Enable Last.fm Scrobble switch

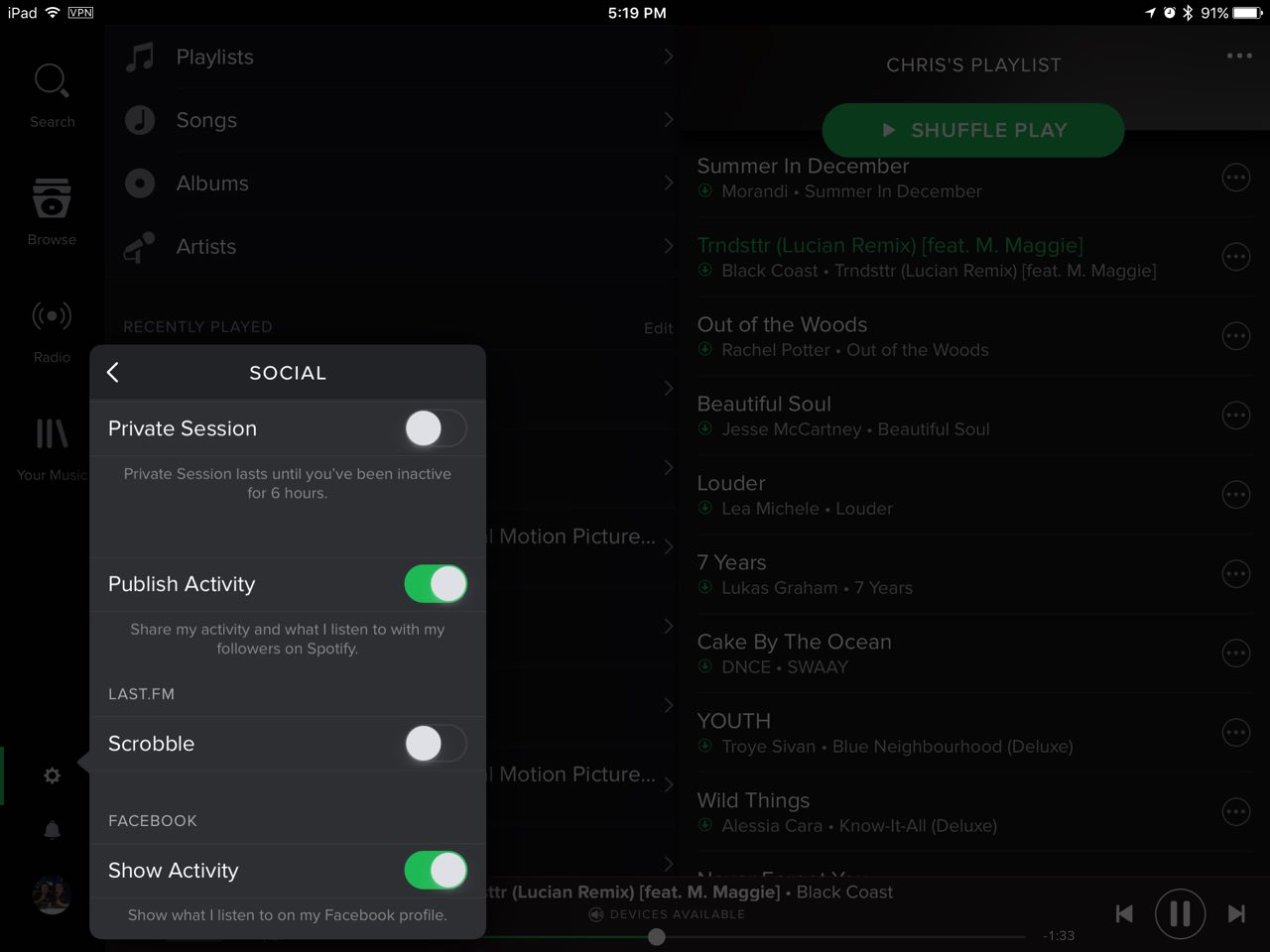pyautogui.click(x=436, y=744)
